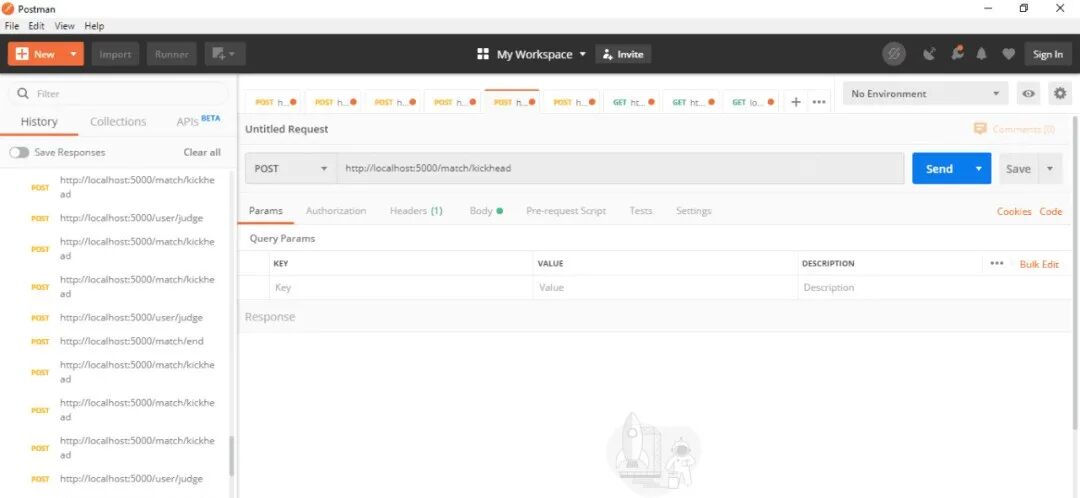This screenshot has height=498, width=1080.
Task: Click the Invite button
Action: click(623, 54)
